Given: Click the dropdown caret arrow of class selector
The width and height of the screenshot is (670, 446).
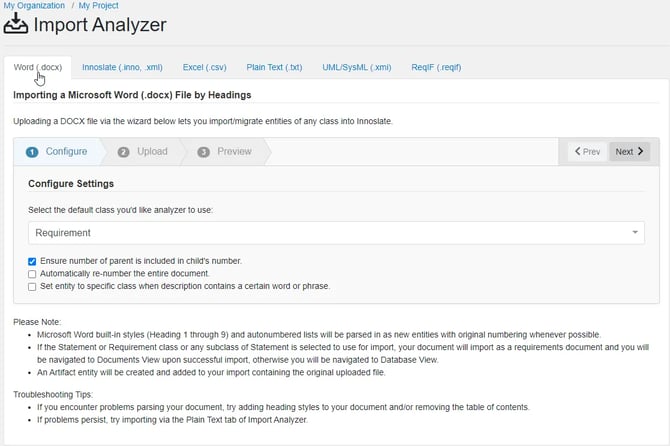Looking at the screenshot, I should click(635, 232).
